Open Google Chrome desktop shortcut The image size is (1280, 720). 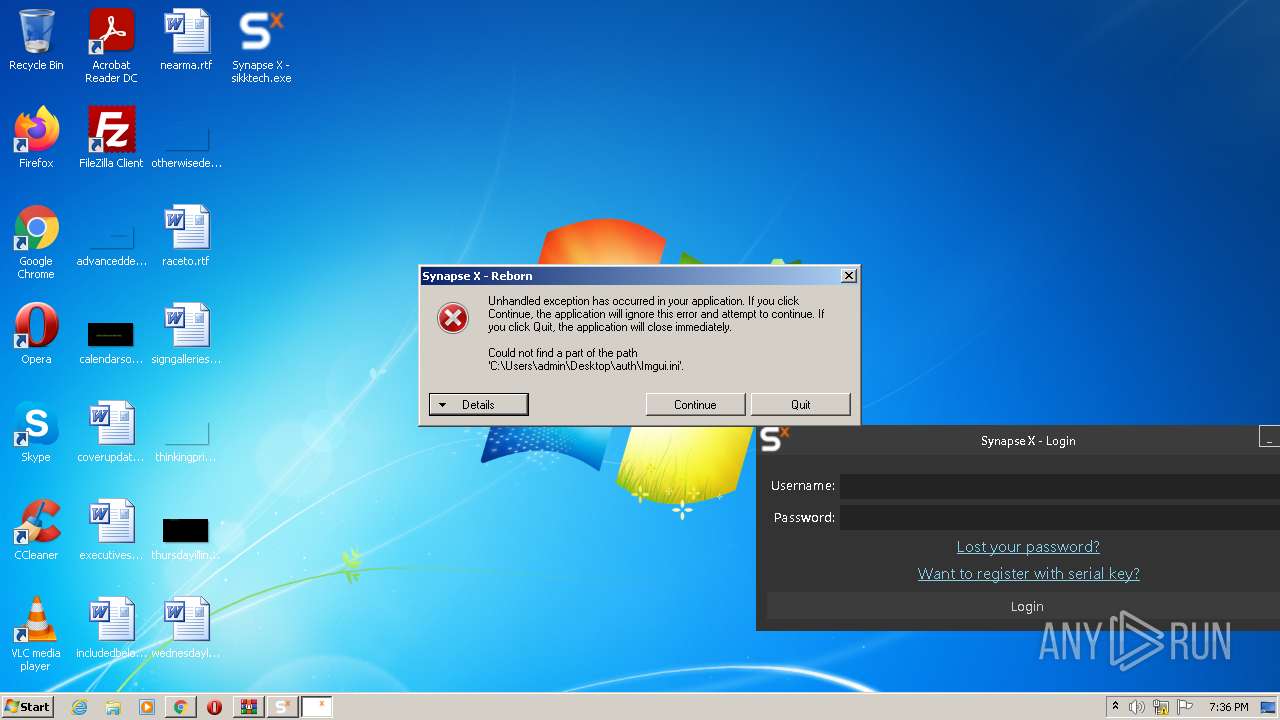click(x=36, y=242)
